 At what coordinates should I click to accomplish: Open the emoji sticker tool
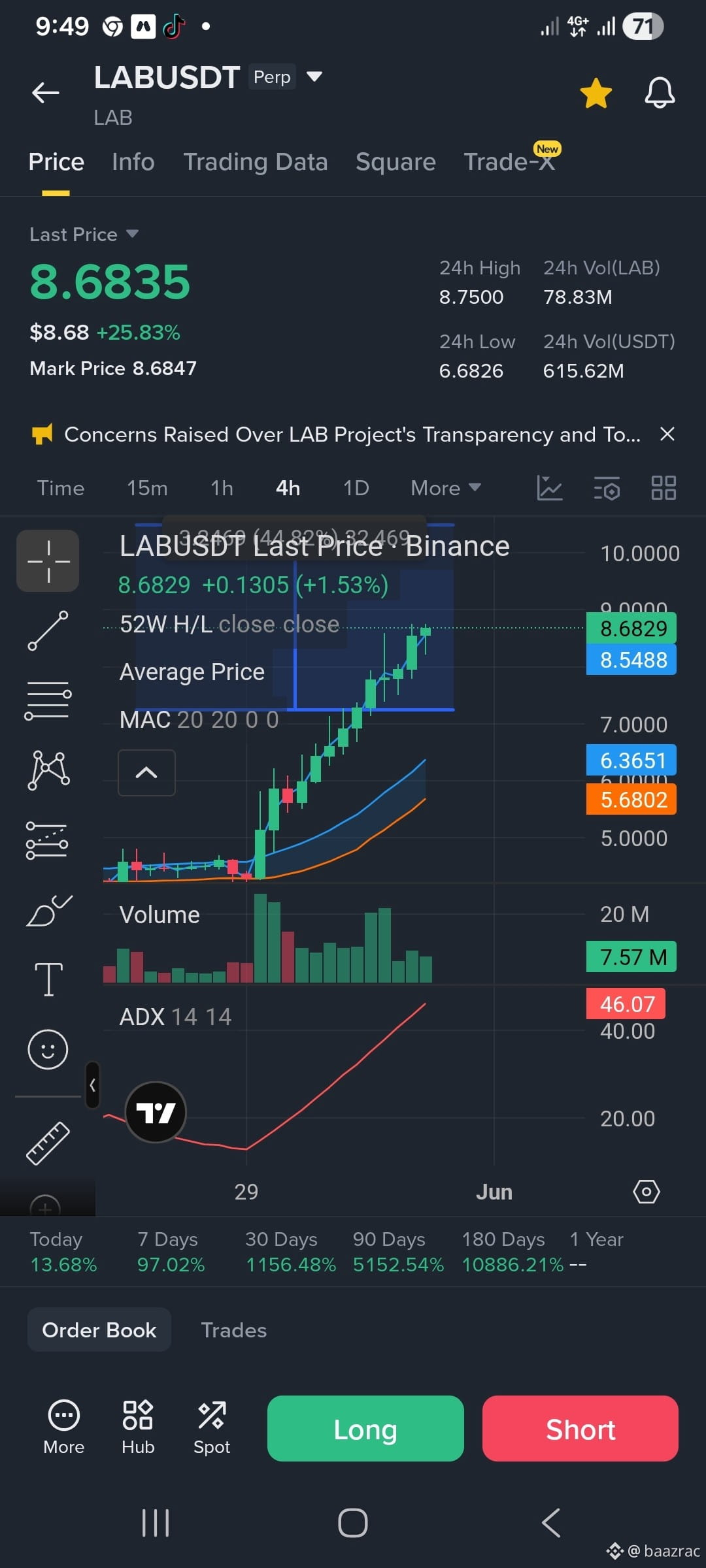click(48, 1049)
